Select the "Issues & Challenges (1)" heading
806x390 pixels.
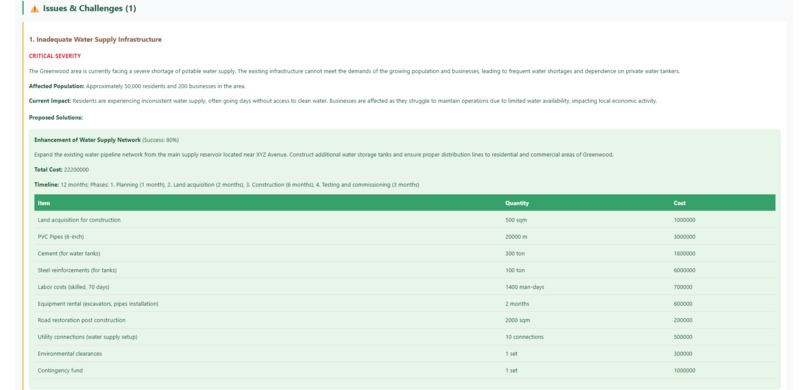[x=89, y=8]
